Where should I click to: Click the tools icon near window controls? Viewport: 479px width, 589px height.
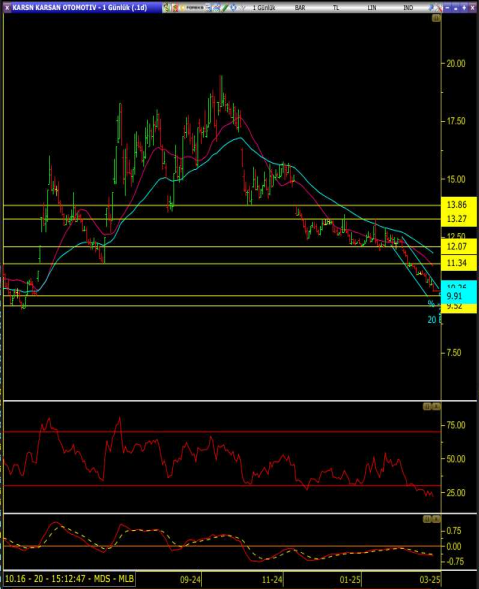coord(438,8)
